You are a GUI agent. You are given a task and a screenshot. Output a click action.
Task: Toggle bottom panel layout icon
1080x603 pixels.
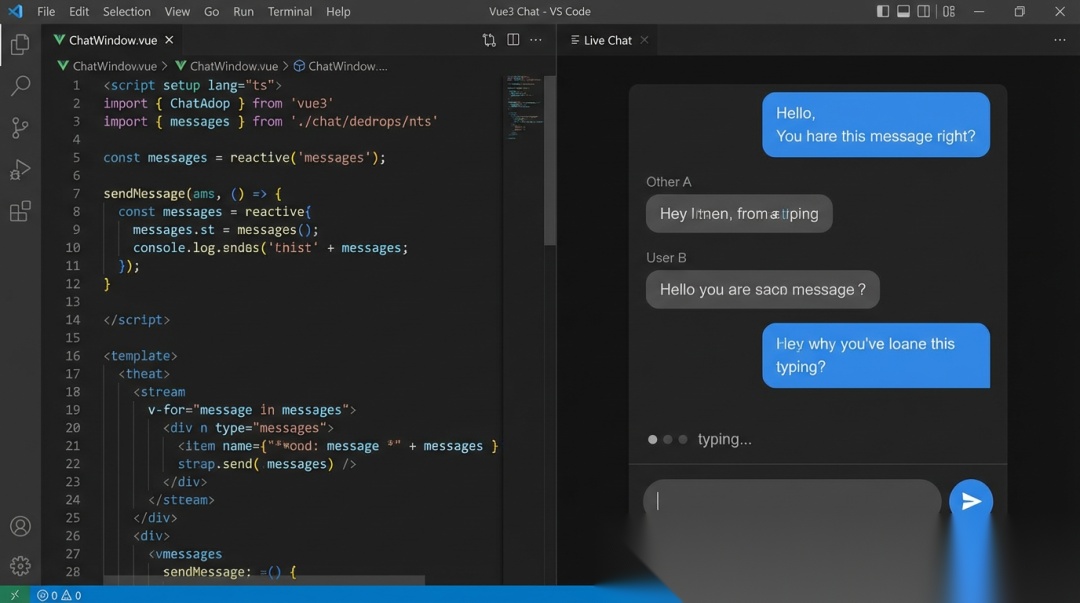[x=903, y=11]
